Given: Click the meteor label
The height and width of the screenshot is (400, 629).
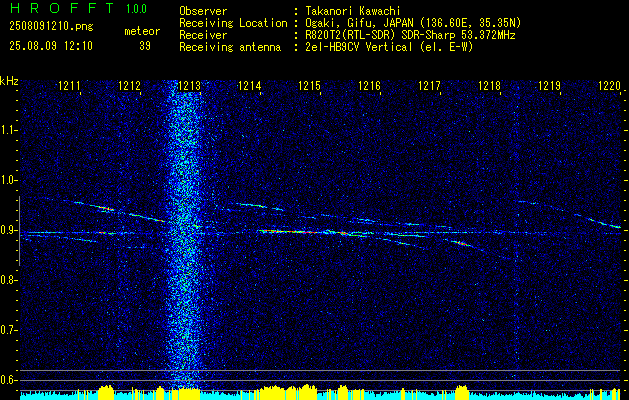Looking at the screenshot, I should click(x=142, y=31).
